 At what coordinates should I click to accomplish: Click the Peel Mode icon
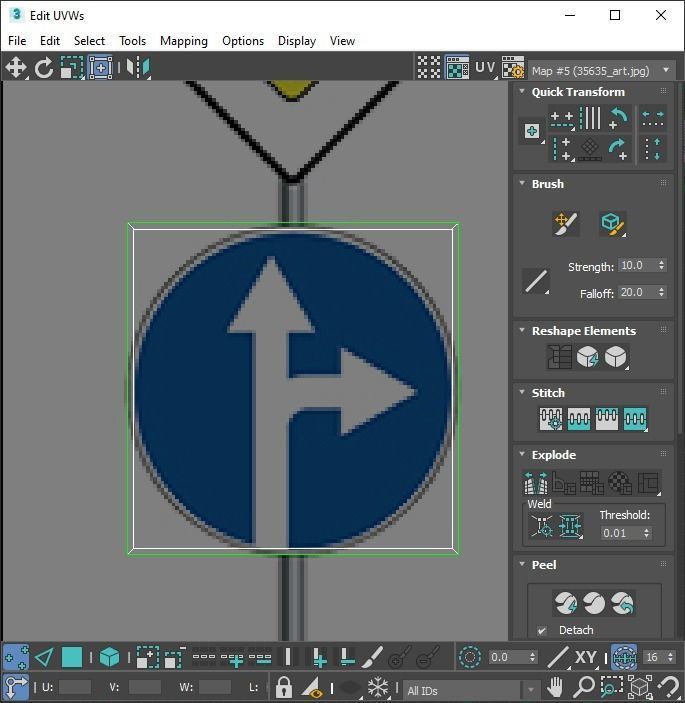click(594, 603)
